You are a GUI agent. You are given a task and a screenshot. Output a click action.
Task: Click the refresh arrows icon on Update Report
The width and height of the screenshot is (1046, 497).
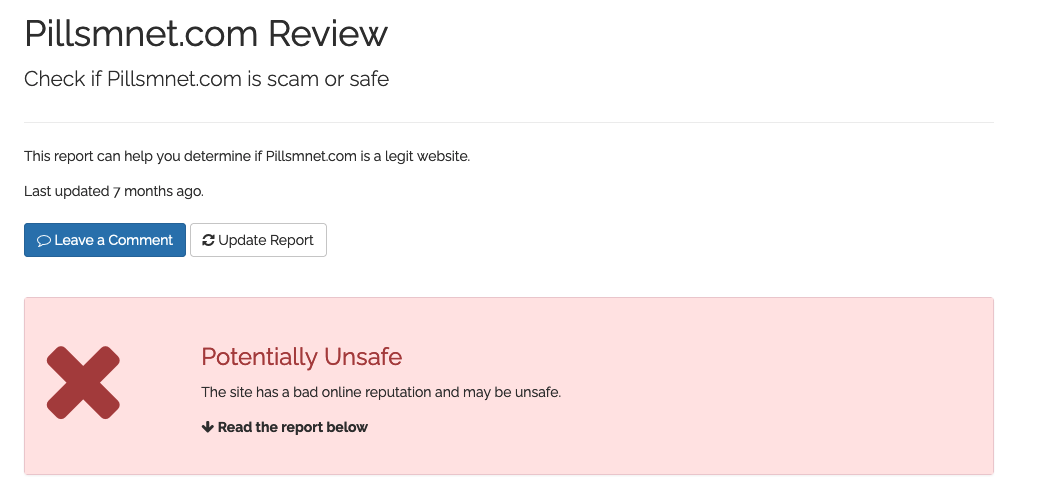click(209, 240)
